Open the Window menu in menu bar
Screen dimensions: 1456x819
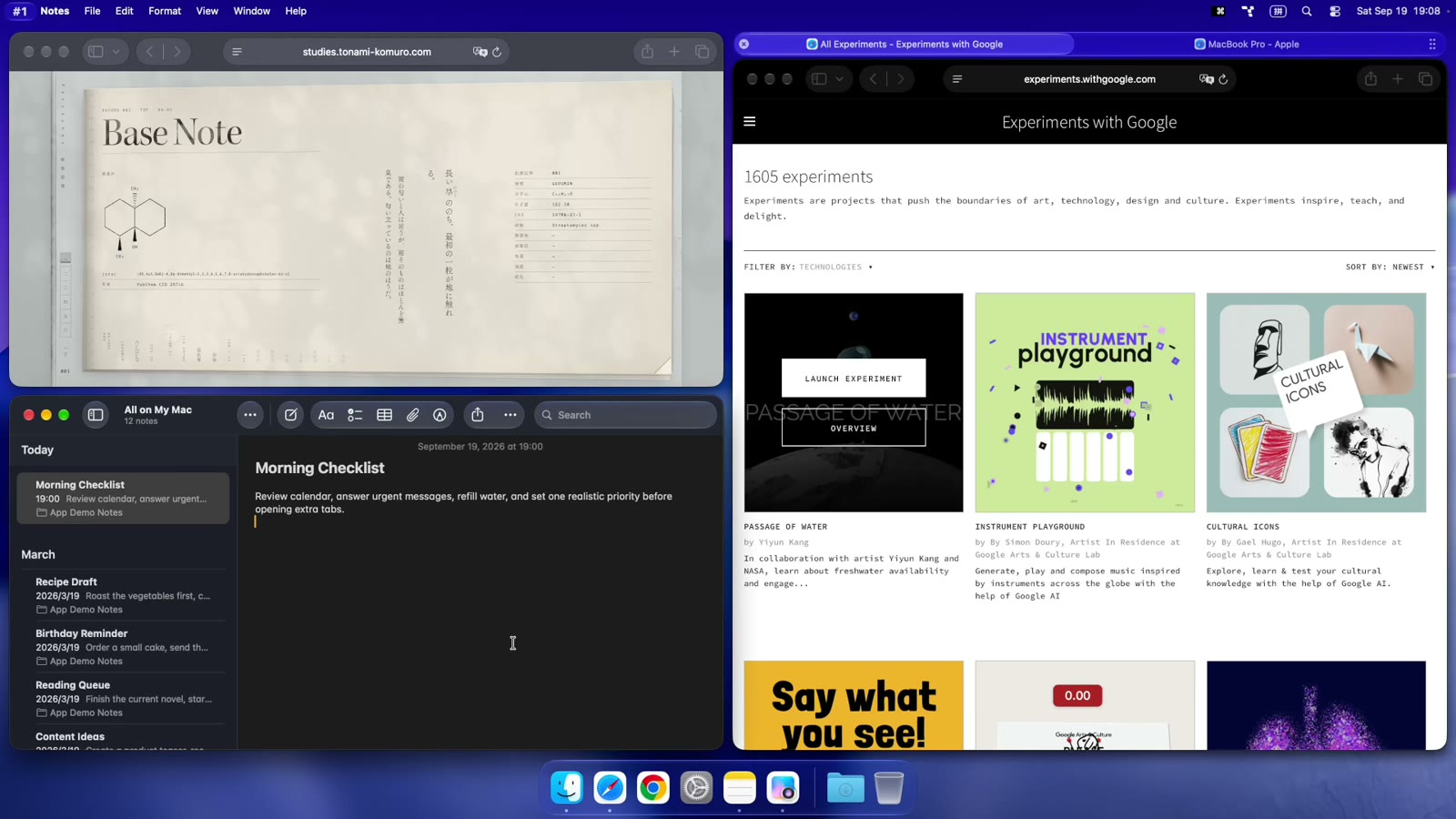click(x=252, y=11)
